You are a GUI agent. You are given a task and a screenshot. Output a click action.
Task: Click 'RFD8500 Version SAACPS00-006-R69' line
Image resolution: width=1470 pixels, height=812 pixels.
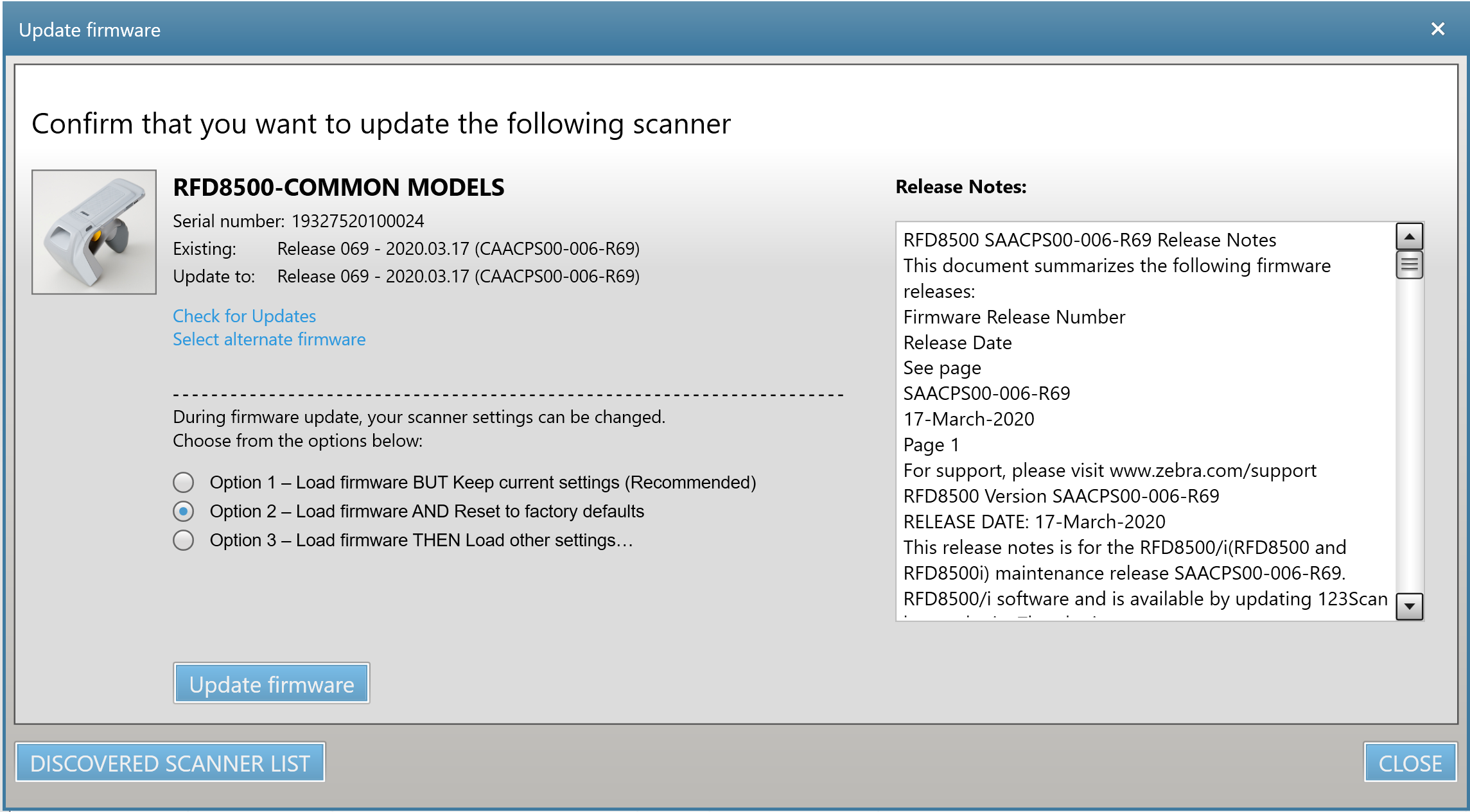coord(1061,496)
